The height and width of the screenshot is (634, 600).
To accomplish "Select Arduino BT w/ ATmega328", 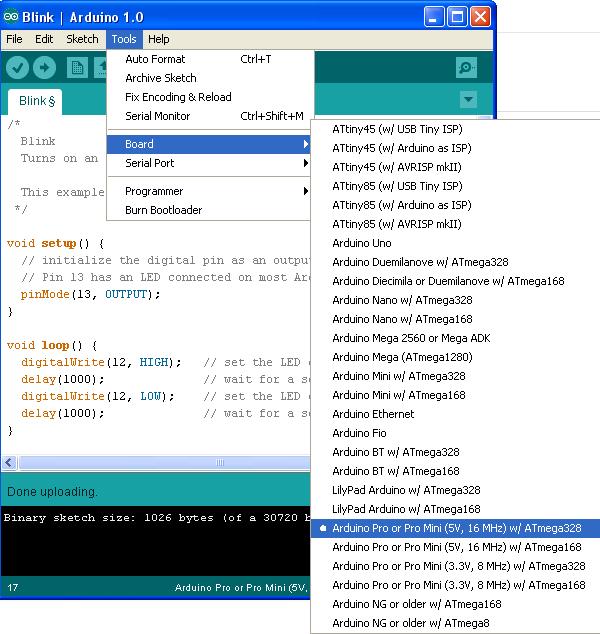I will [x=456, y=452].
